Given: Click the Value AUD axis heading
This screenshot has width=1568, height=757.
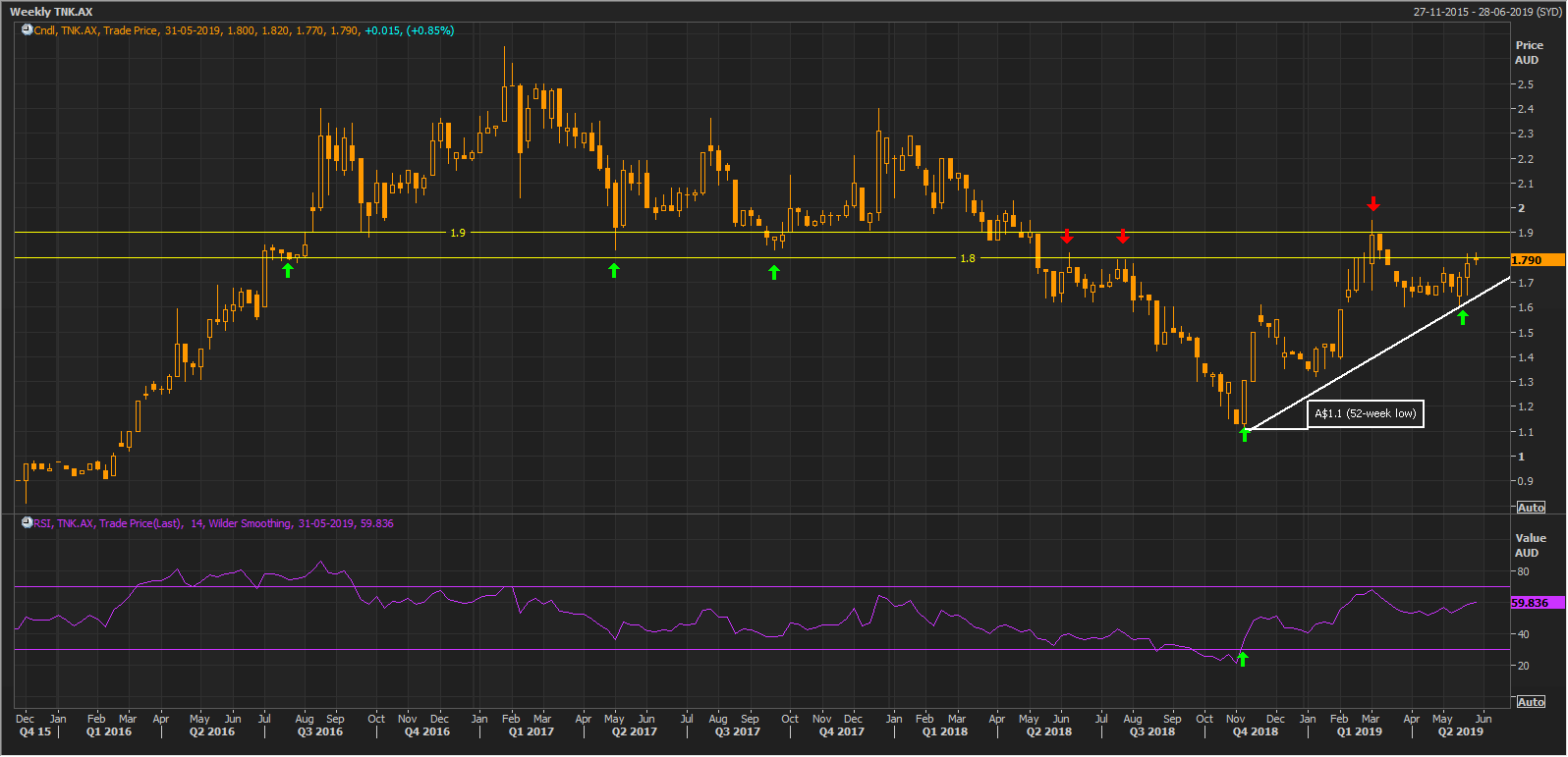Looking at the screenshot, I should pos(1530,545).
